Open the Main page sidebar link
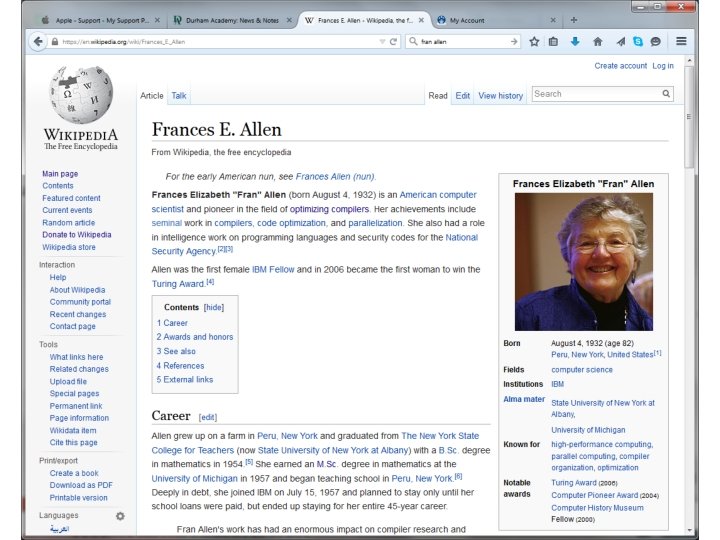720x540 pixels. [x=60, y=174]
